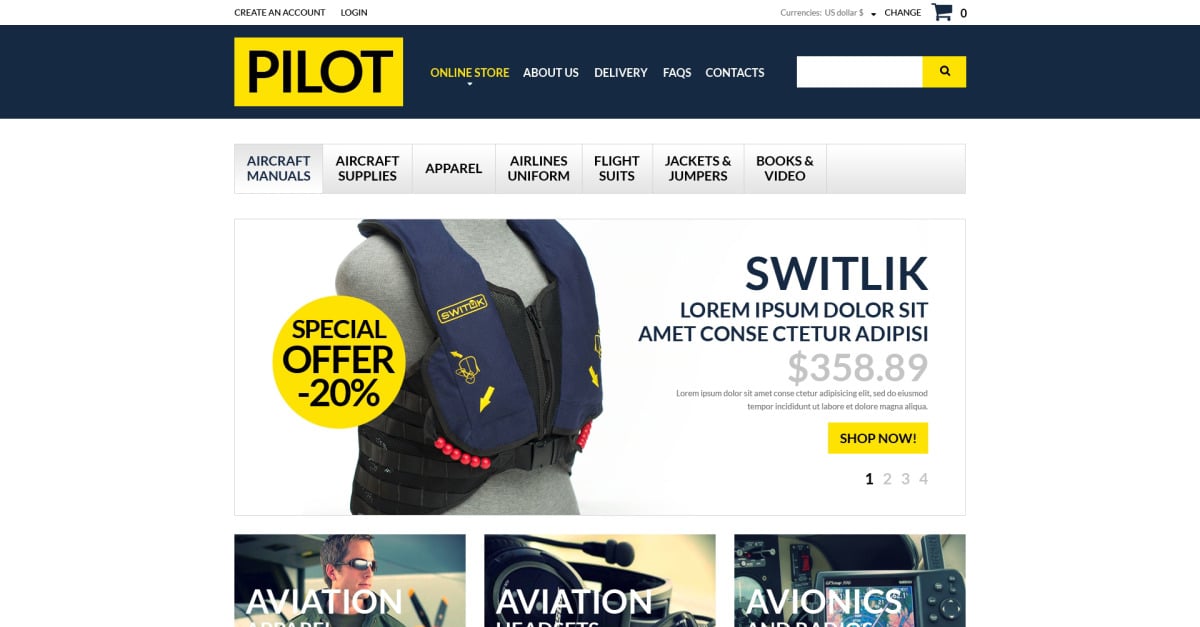Click the Shop Now! button
1200x627 pixels.
coord(878,438)
